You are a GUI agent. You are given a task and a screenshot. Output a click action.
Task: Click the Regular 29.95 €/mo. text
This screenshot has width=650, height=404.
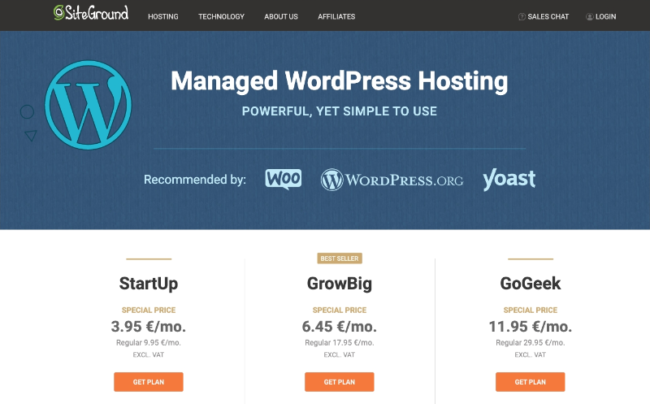tap(530, 343)
